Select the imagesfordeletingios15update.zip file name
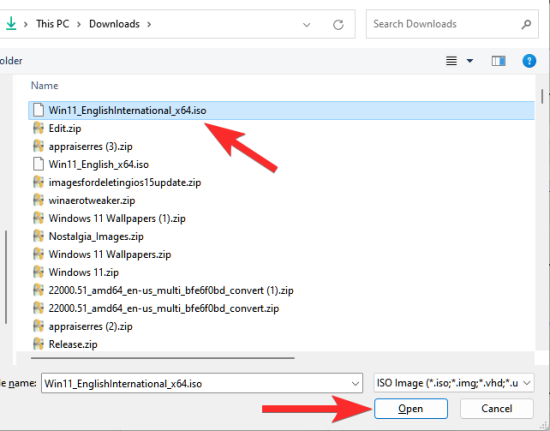The height and width of the screenshot is (431, 550). [125, 182]
